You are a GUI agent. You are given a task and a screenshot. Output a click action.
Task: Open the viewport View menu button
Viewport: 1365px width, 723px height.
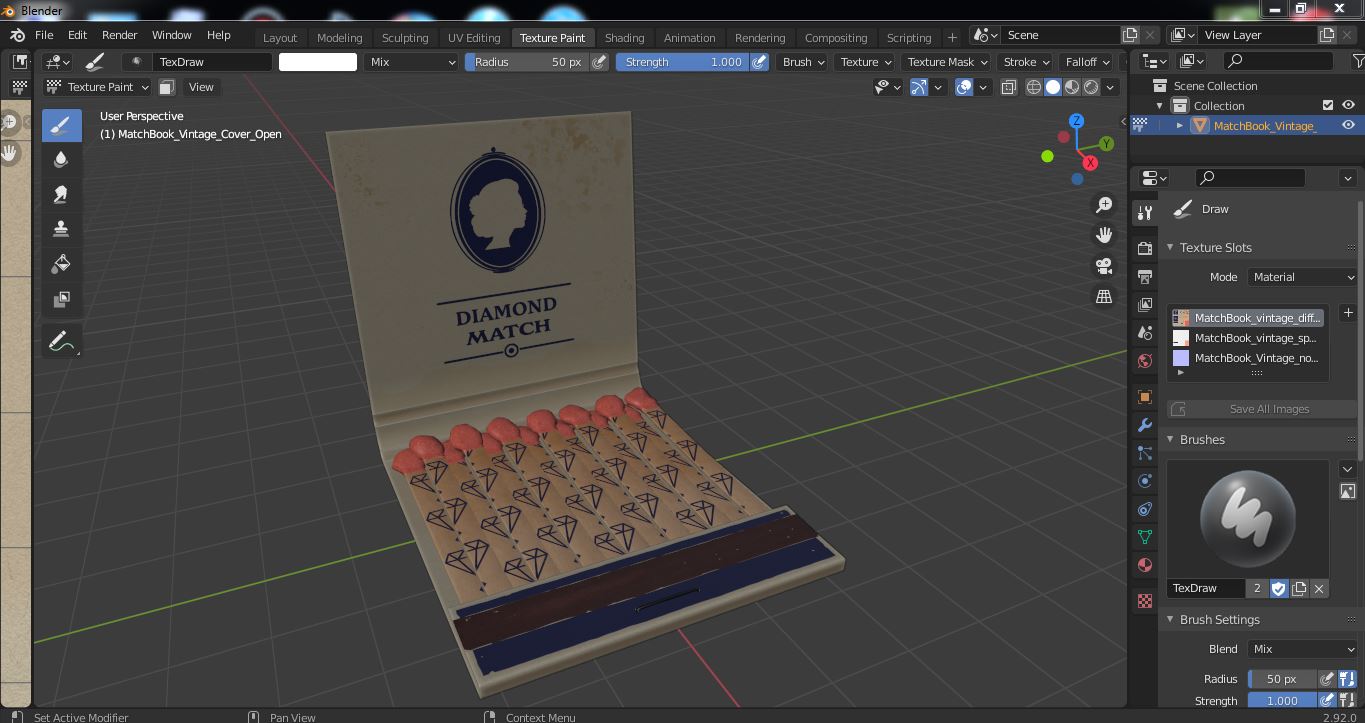click(201, 87)
